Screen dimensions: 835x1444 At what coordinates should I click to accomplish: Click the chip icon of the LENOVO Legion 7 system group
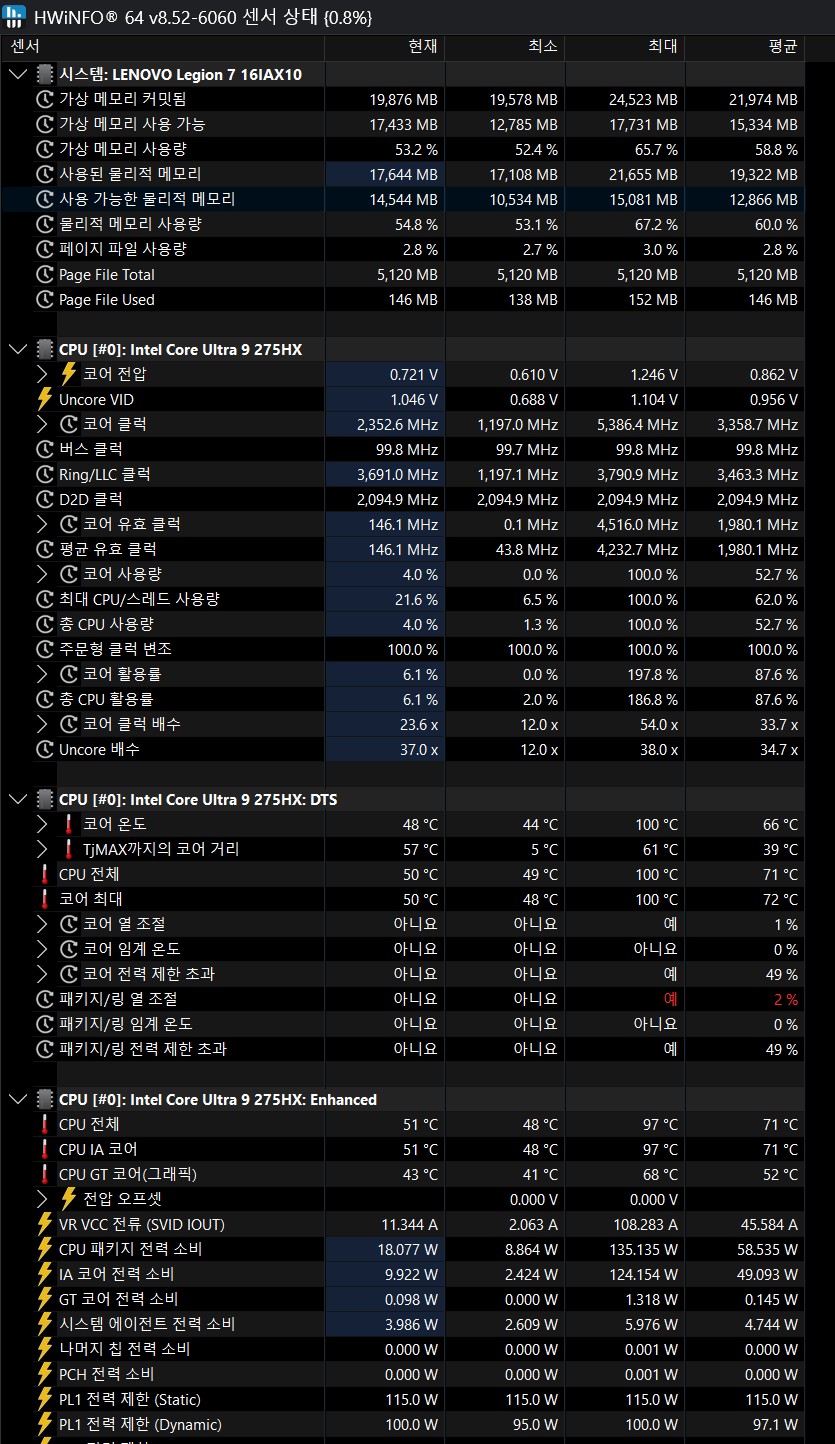(x=44, y=74)
